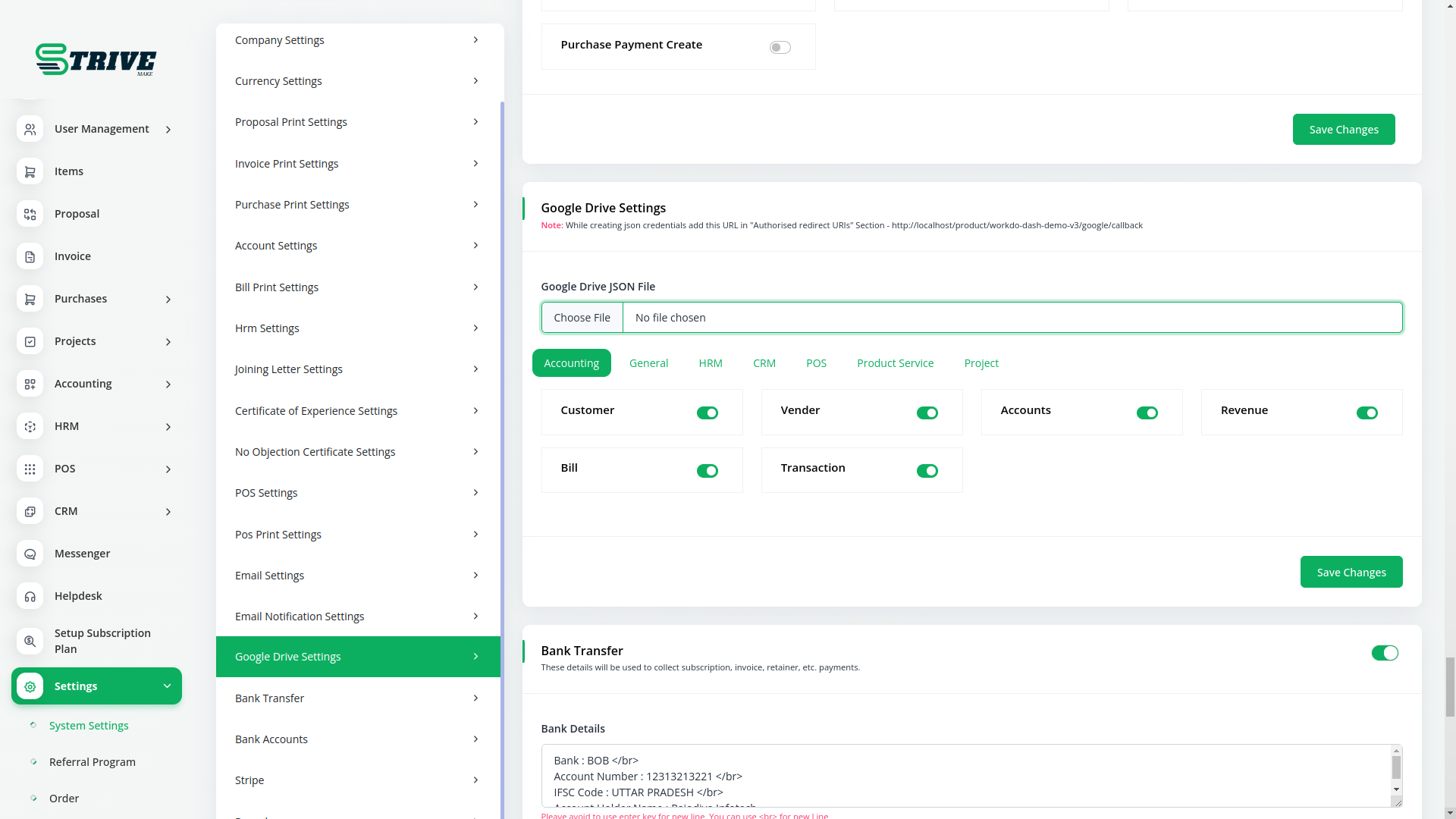The width and height of the screenshot is (1456, 819).
Task: Collapse the Settings menu chevron
Action: tap(167, 686)
